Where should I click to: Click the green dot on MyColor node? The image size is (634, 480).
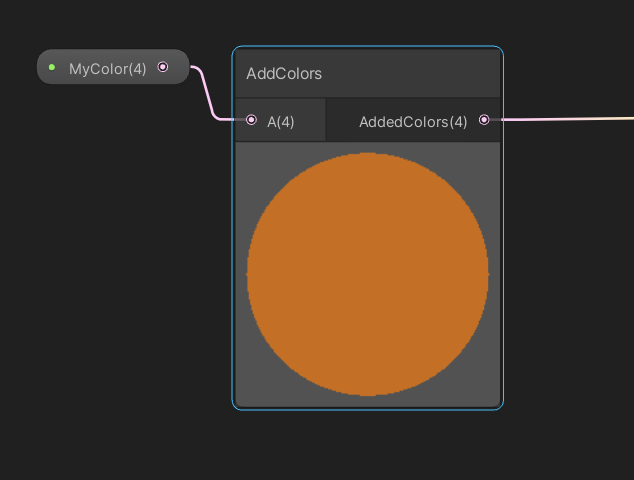click(x=52, y=67)
